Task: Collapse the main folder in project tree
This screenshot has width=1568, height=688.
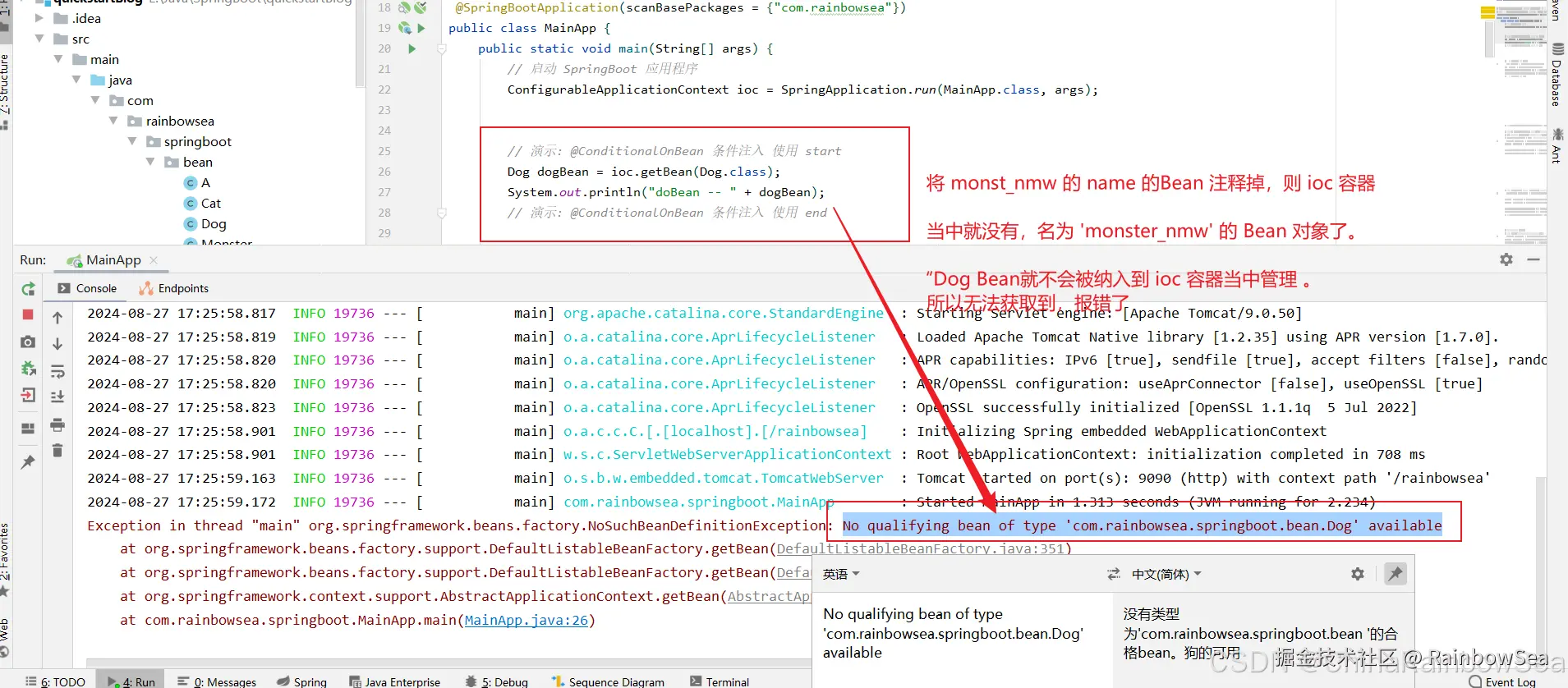Action: coord(57,59)
